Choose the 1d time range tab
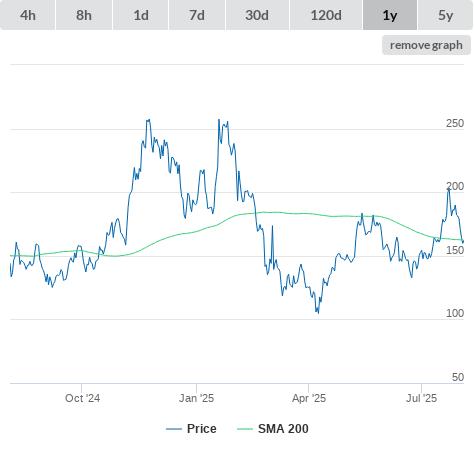Screen dimensions: 474x455 pos(141,15)
